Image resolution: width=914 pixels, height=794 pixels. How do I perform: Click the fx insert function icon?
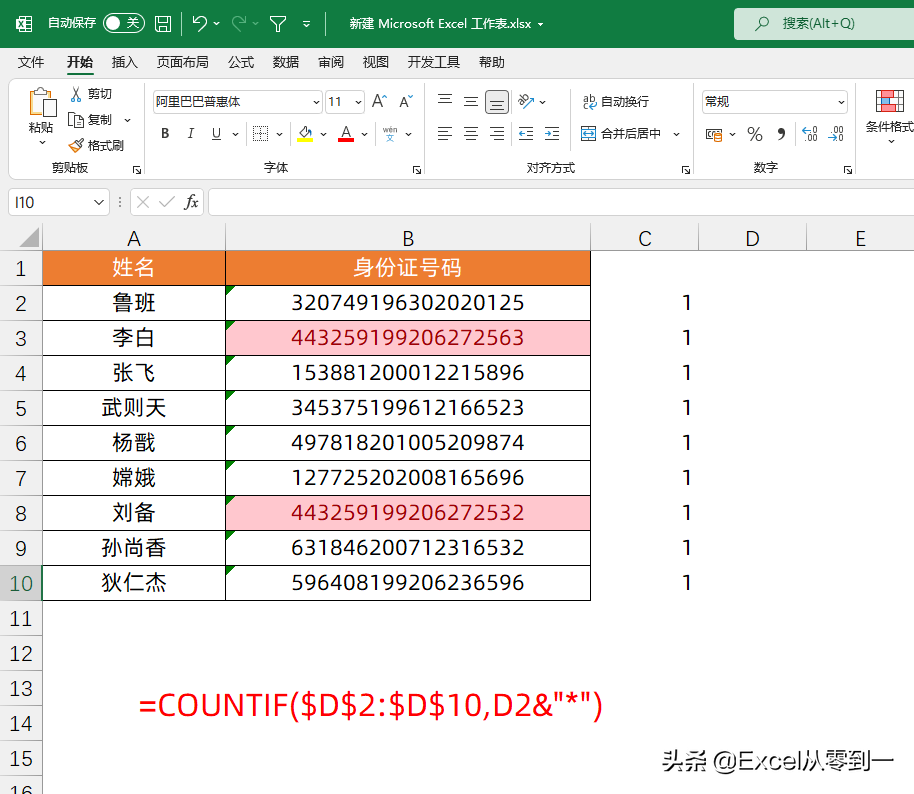[191, 202]
